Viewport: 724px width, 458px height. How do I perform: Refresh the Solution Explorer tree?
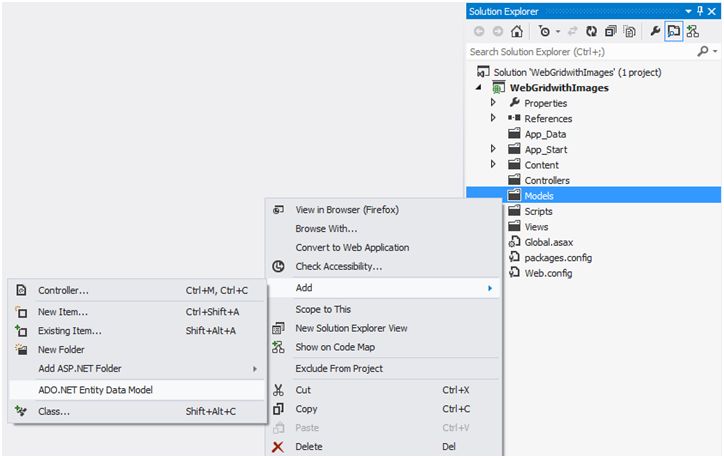[591, 31]
